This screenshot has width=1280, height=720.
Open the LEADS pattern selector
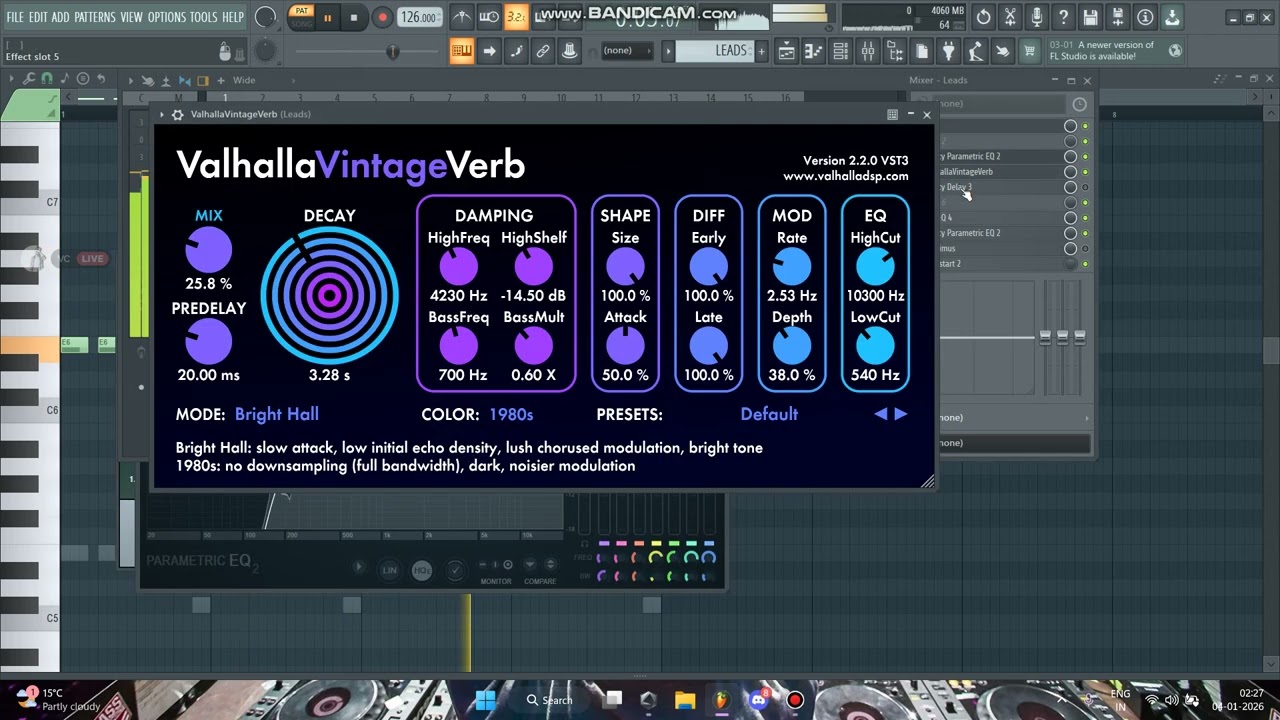(717, 51)
